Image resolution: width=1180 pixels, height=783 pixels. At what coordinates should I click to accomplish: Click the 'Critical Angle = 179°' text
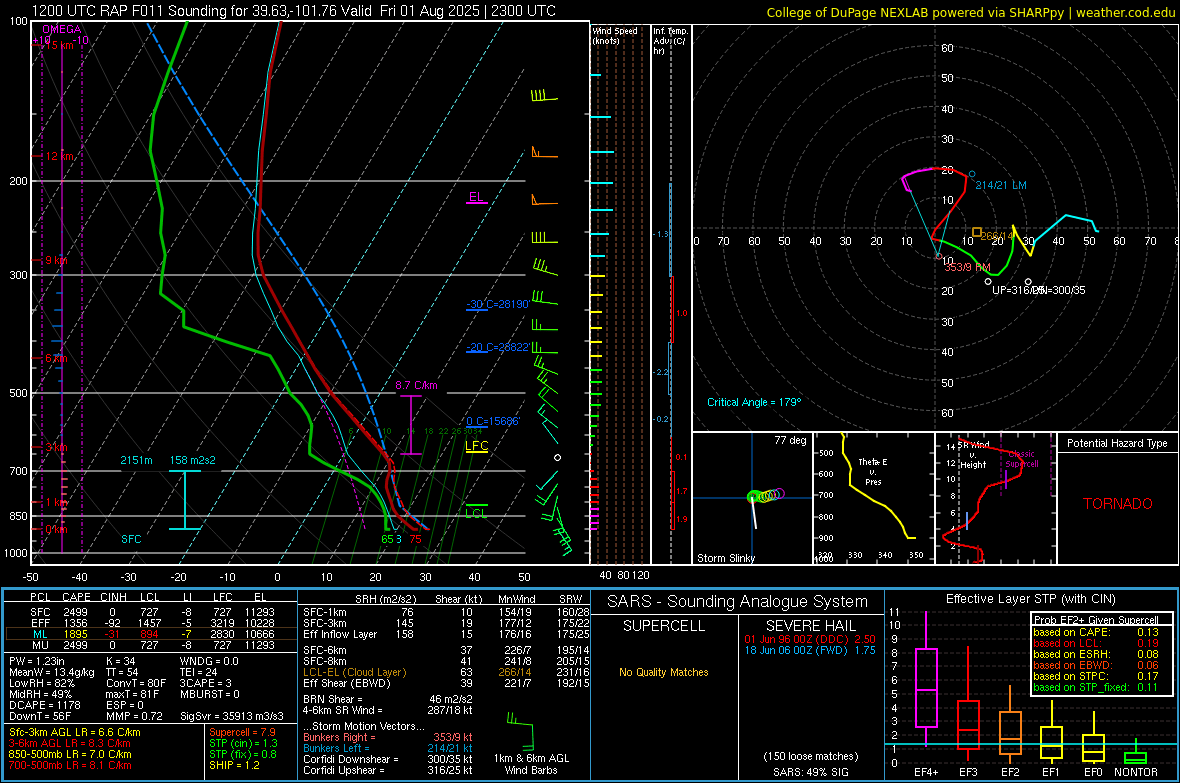pos(754,402)
